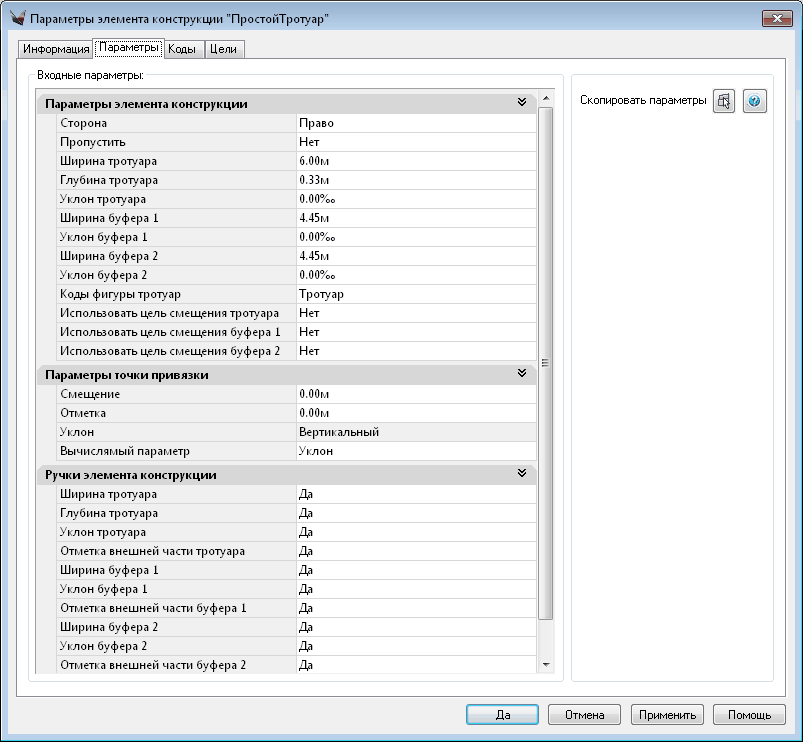Collapse 'Параметры элемента конструкции' section
Viewport: 803px width, 742px height.
click(521, 103)
